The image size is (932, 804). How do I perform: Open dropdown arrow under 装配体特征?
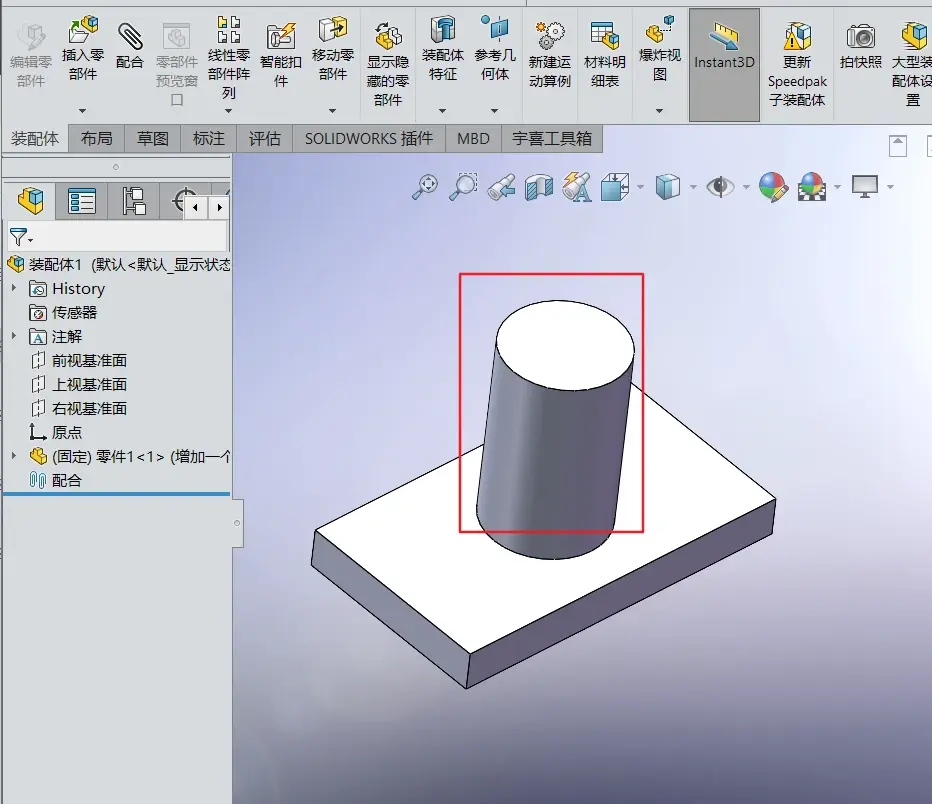pyautogui.click(x=442, y=111)
